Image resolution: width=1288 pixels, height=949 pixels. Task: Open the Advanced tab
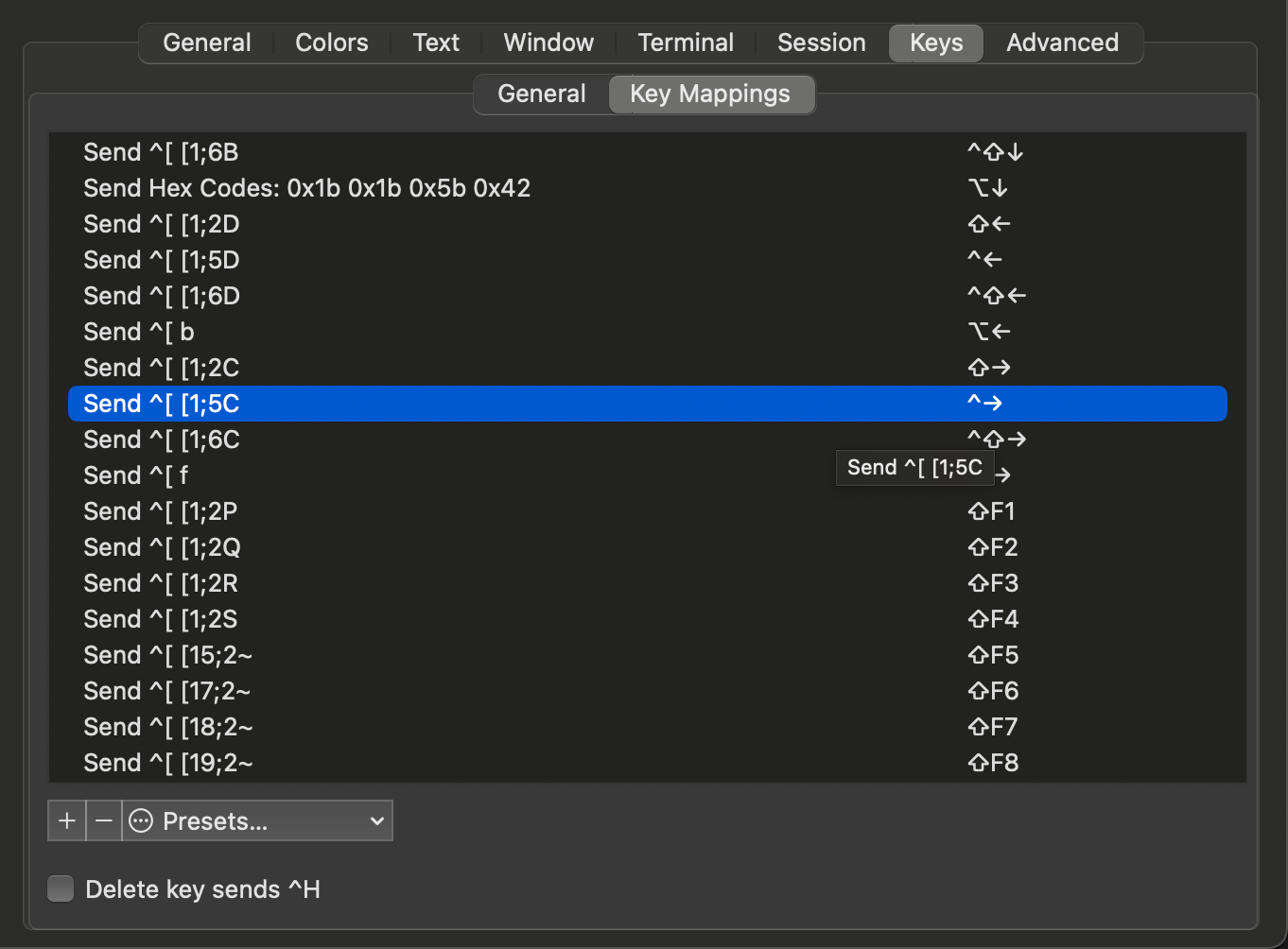[x=1062, y=43]
